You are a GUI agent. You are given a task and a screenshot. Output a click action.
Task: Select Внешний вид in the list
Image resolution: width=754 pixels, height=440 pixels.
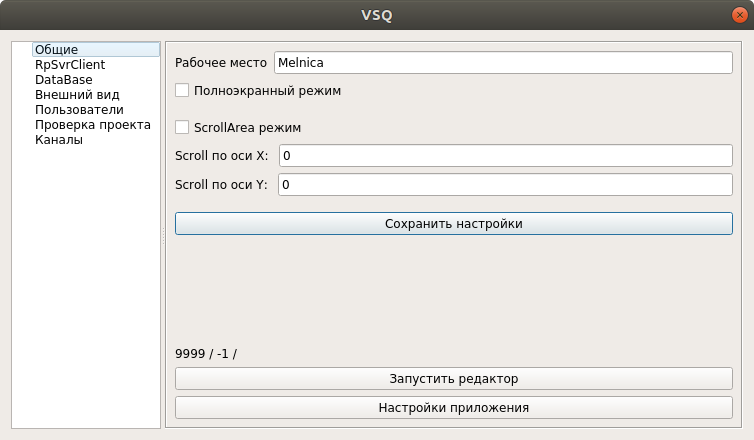77,94
